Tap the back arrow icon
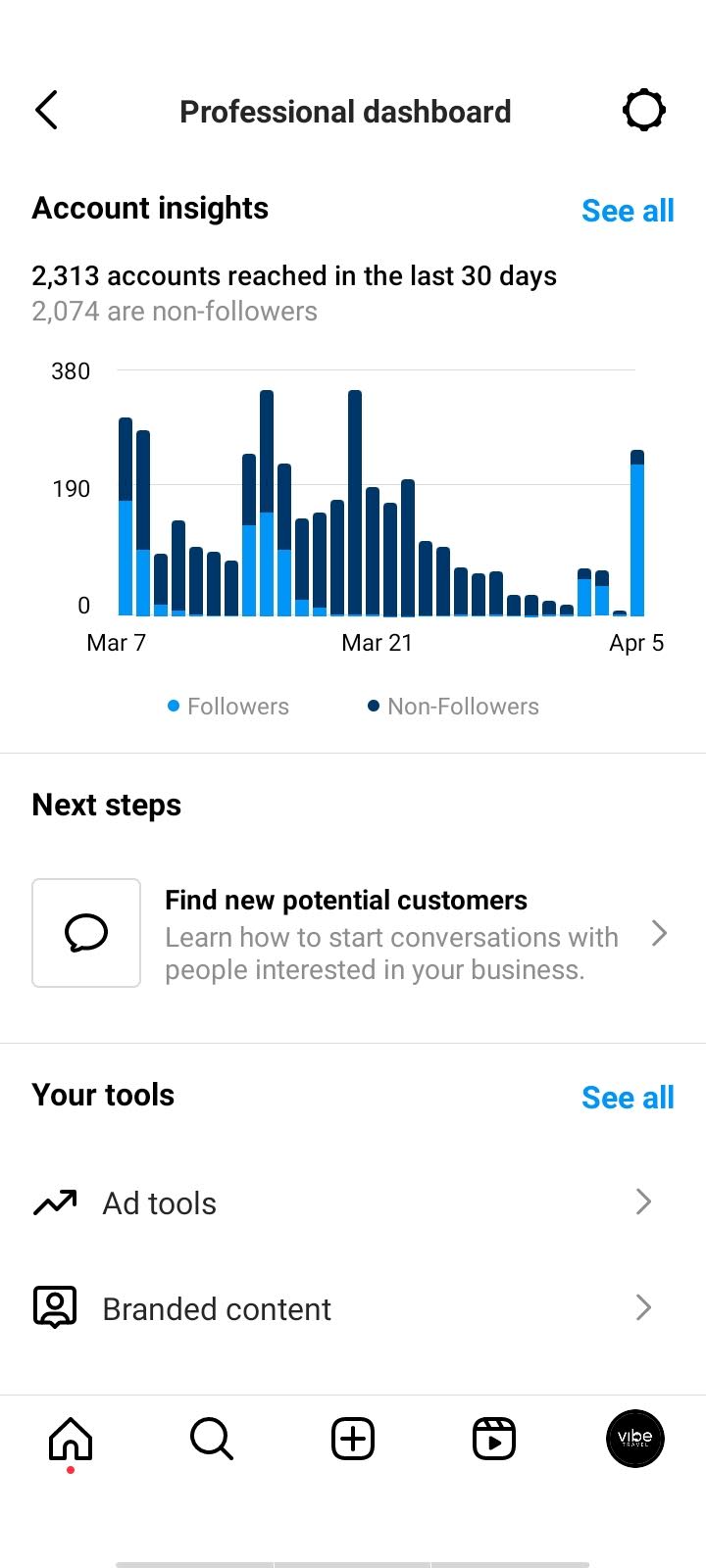Screen dimensions: 706x1568 46,110
